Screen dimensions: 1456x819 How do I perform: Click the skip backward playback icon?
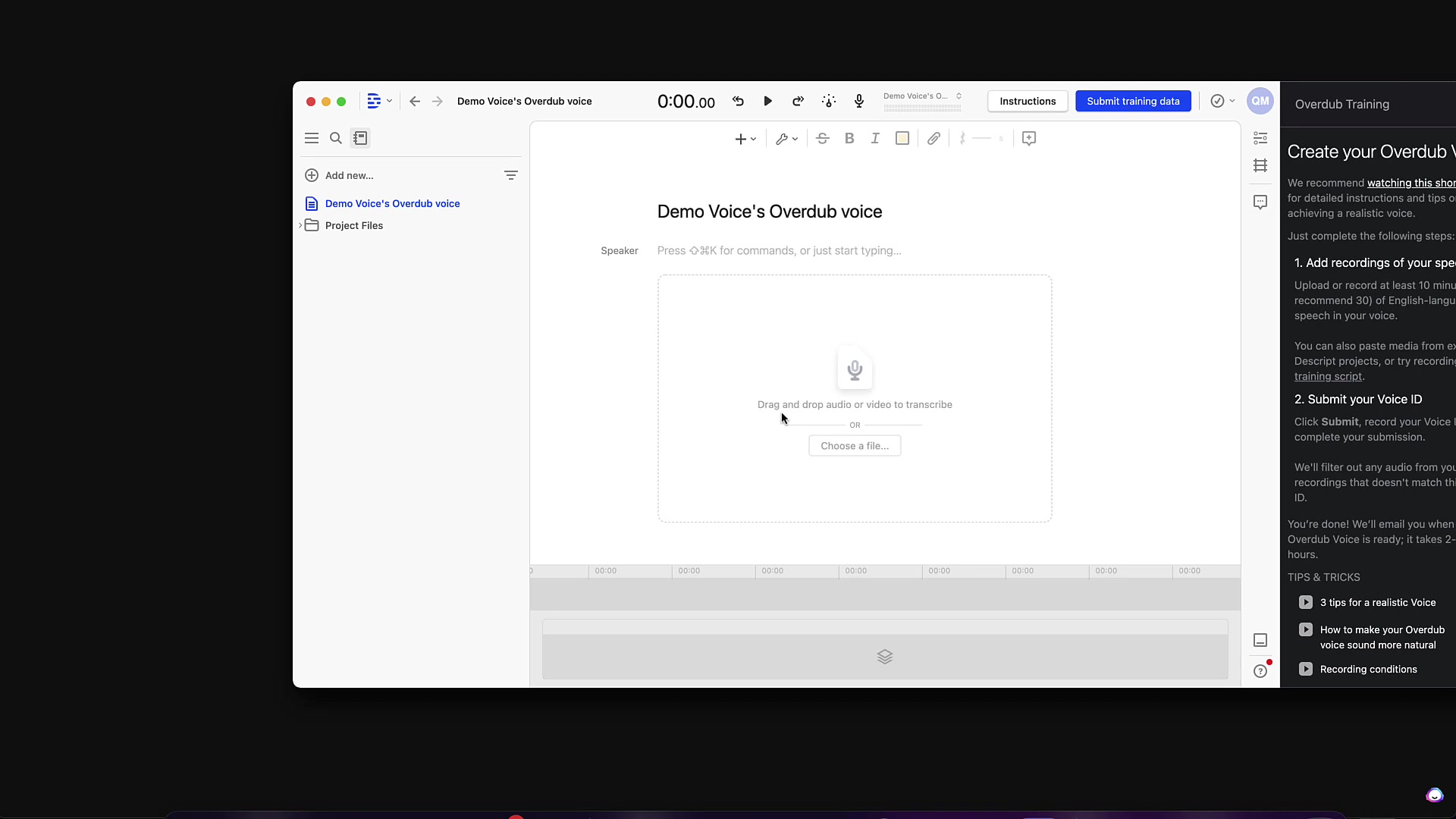click(738, 101)
